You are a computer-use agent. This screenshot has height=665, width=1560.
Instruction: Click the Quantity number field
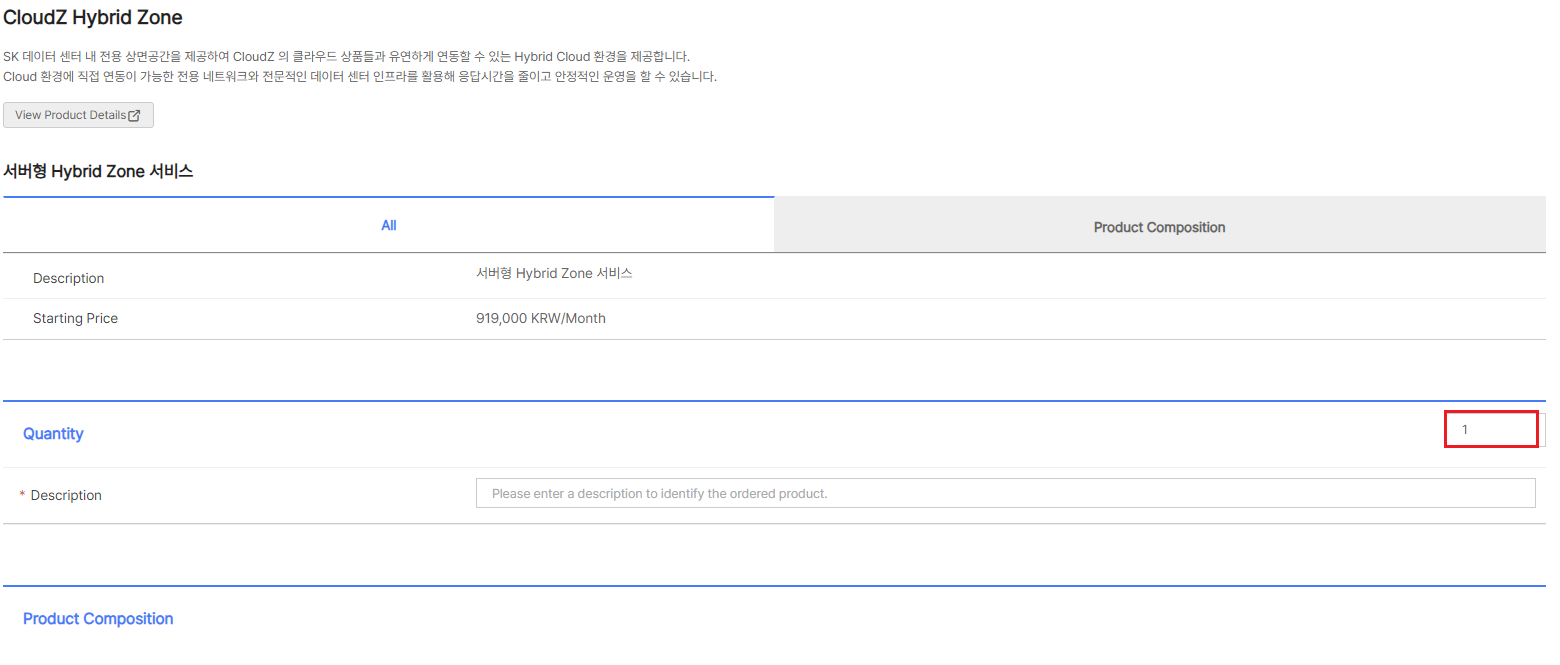coord(1491,429)
